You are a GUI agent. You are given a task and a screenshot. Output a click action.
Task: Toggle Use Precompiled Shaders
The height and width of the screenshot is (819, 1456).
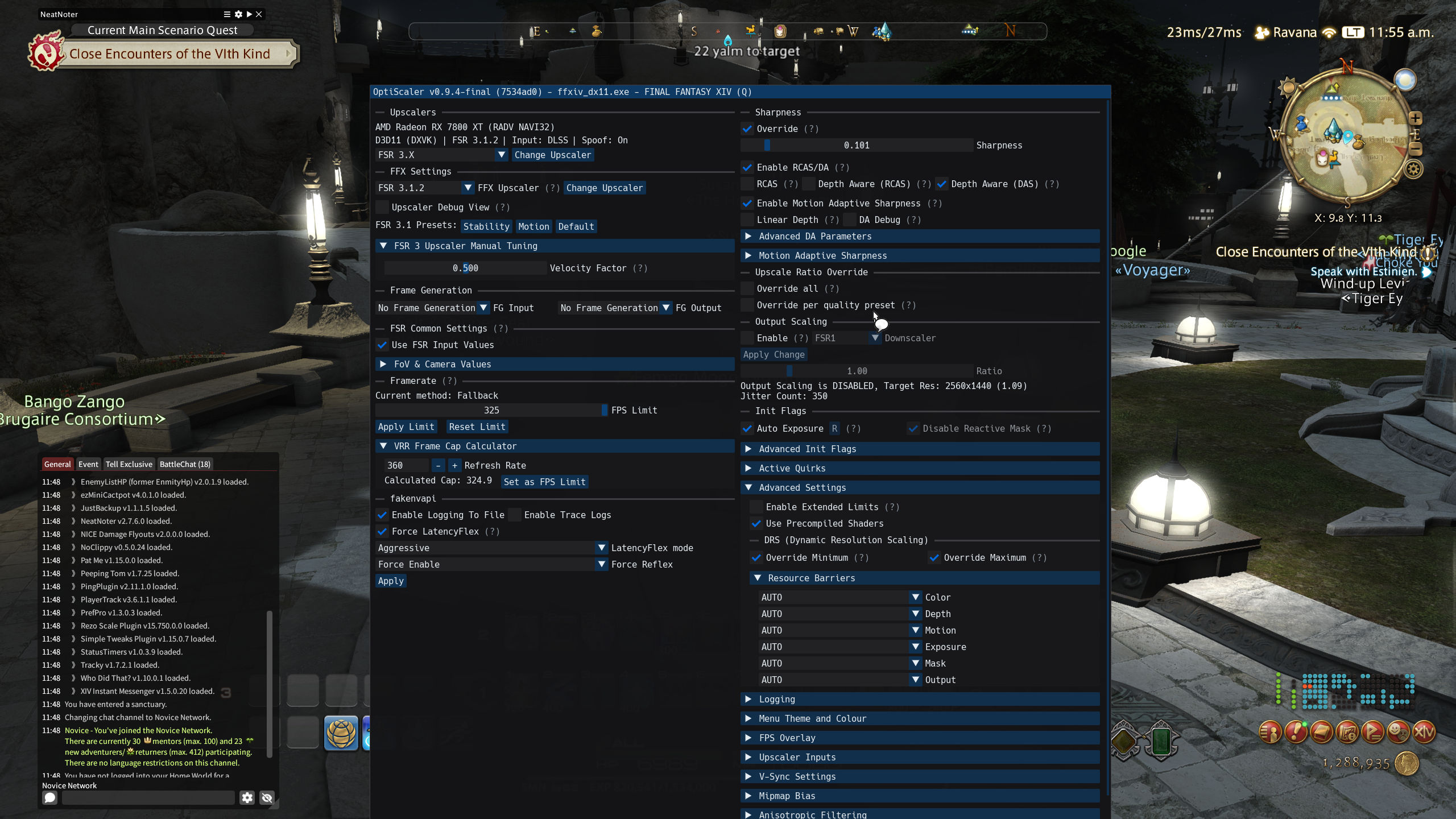[756, 524]
